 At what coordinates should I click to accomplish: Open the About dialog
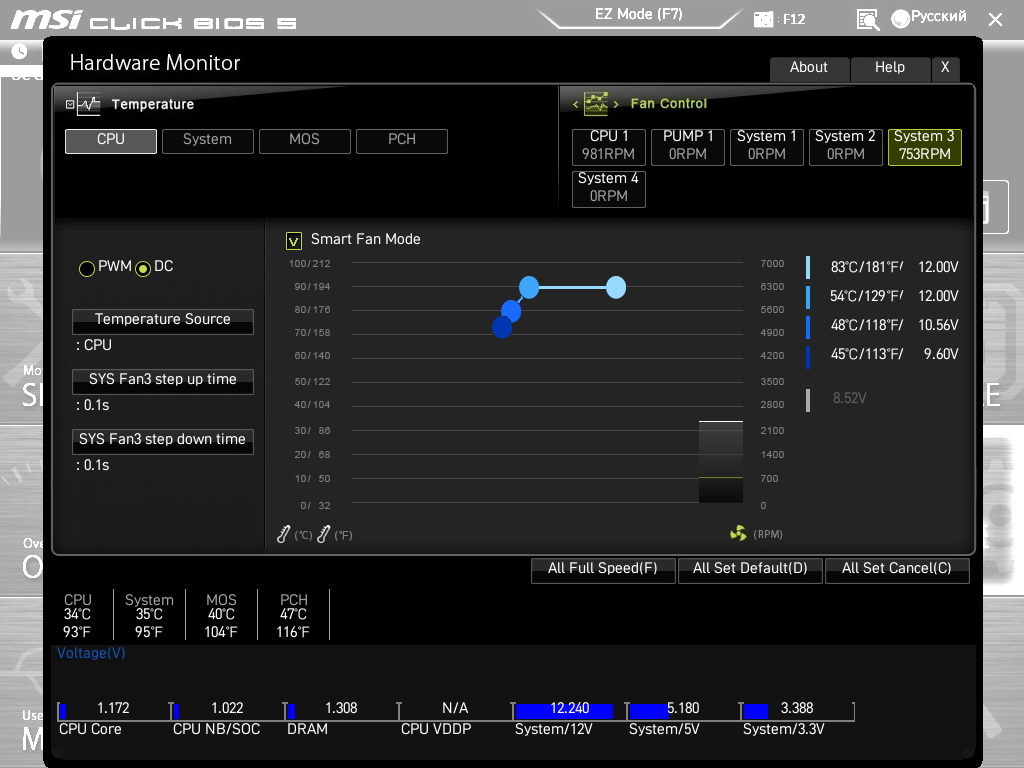click(809, 69)
